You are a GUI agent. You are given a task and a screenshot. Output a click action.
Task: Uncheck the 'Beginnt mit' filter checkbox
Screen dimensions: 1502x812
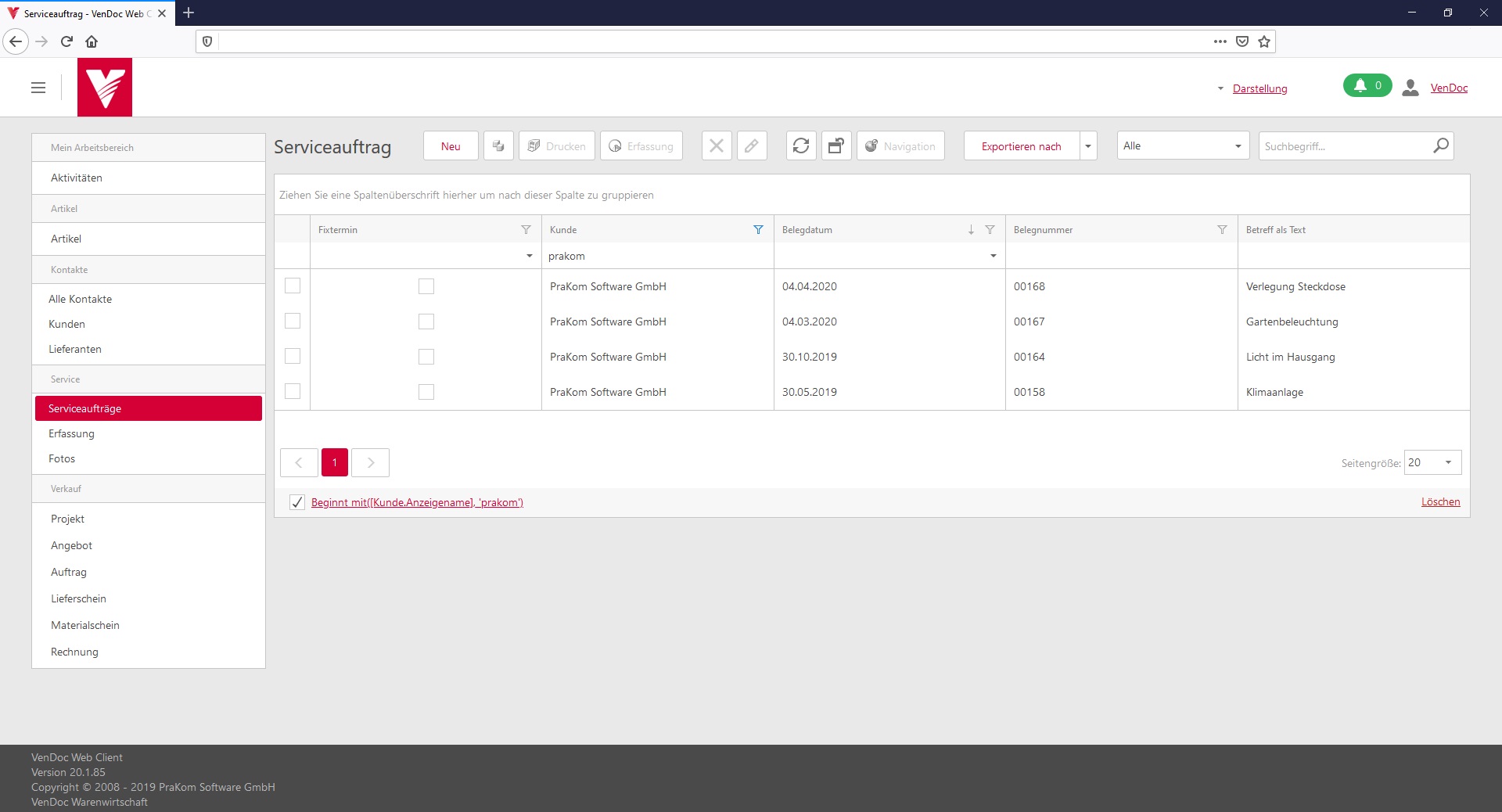coord(297,502)
